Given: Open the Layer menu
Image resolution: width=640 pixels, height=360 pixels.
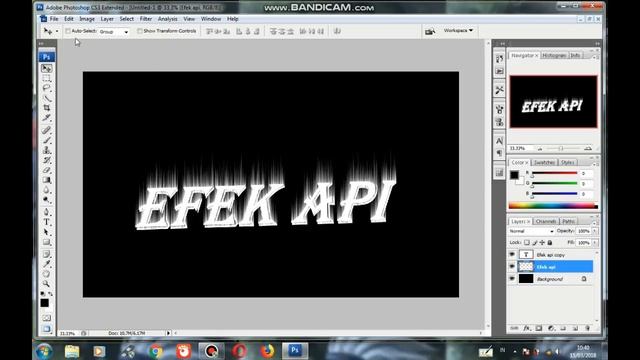Looking at the screenshot, I should click(107, 19).
